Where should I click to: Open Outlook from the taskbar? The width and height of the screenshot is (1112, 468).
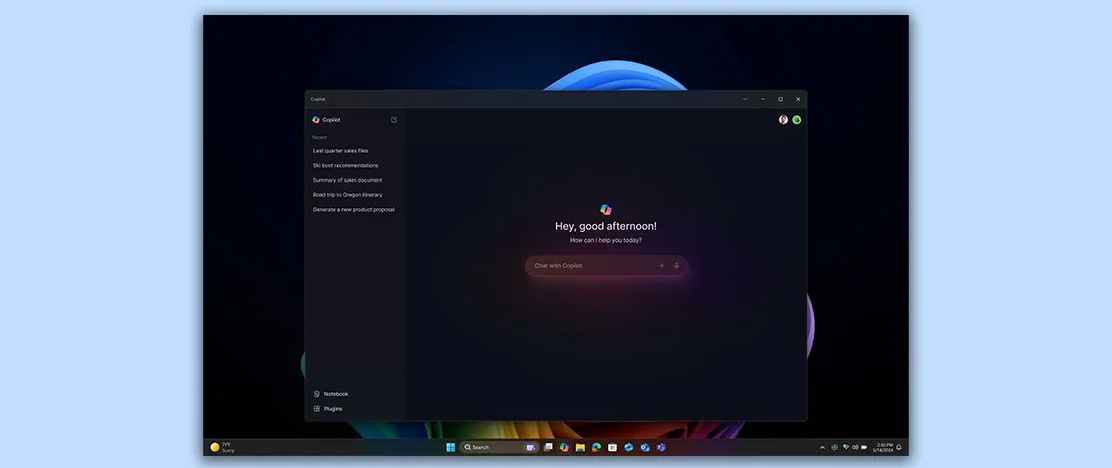tap(645, 447)
